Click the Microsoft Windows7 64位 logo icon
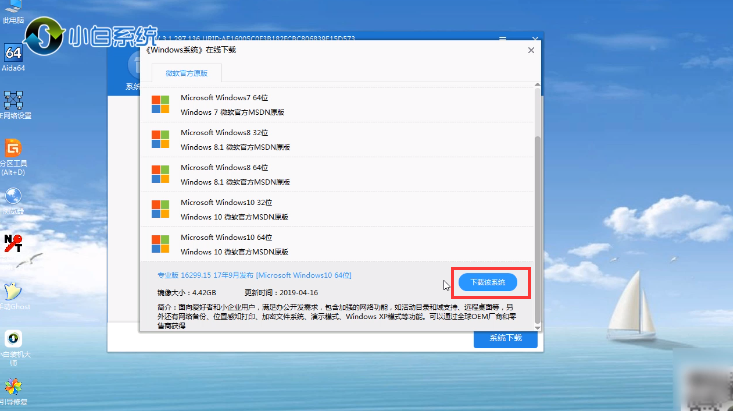The image size is (733, 411). (x=160, y=104)
